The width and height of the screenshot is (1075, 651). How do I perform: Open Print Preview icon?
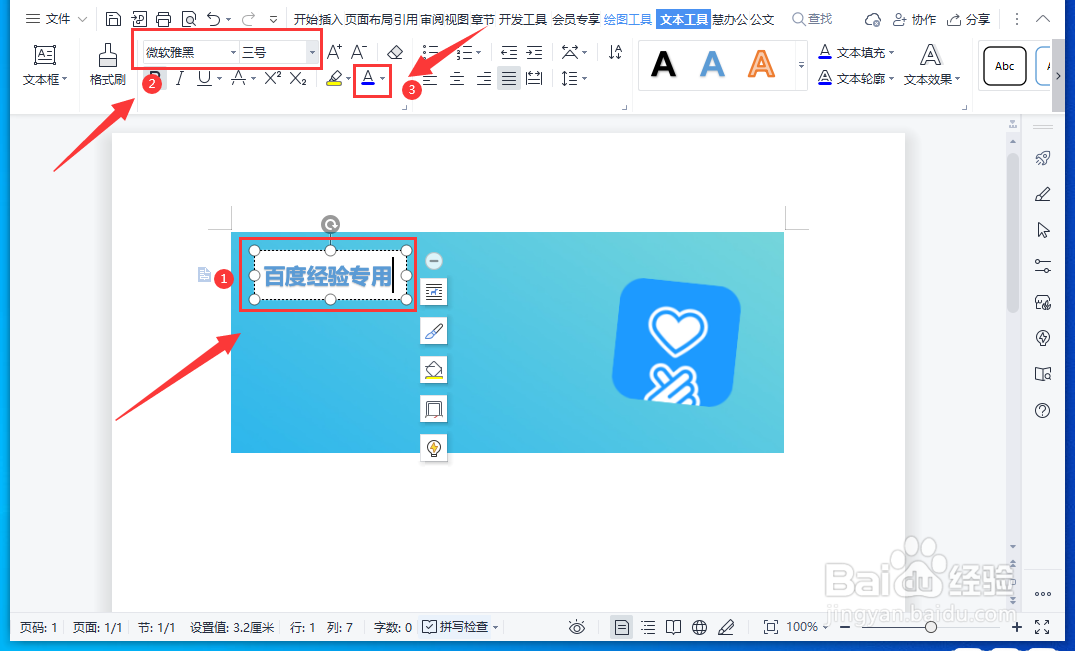click(189, 19)
